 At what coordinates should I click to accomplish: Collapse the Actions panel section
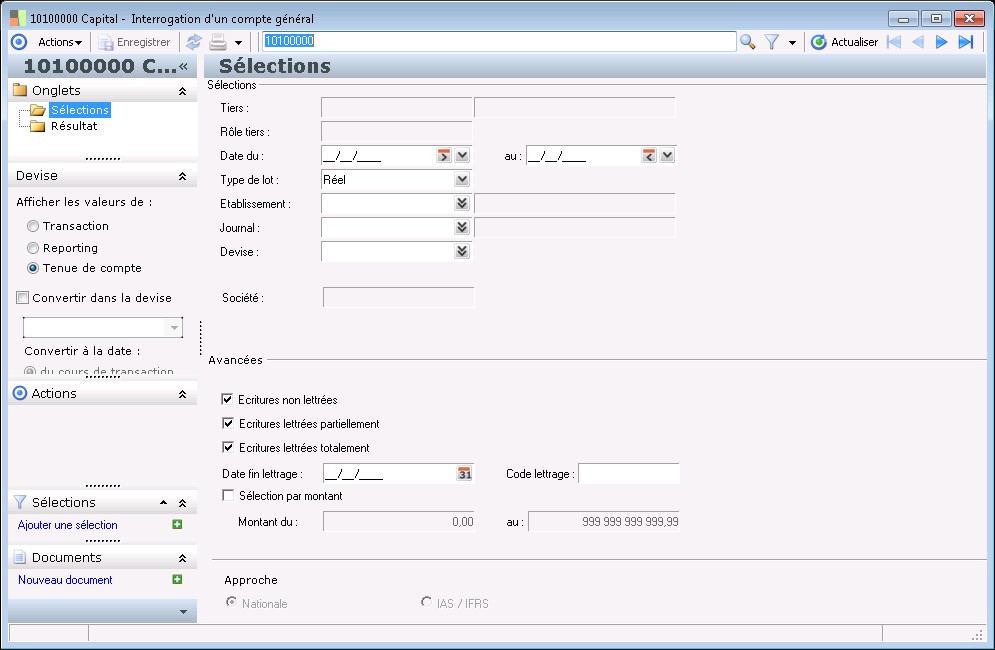(x=183, y=394)
